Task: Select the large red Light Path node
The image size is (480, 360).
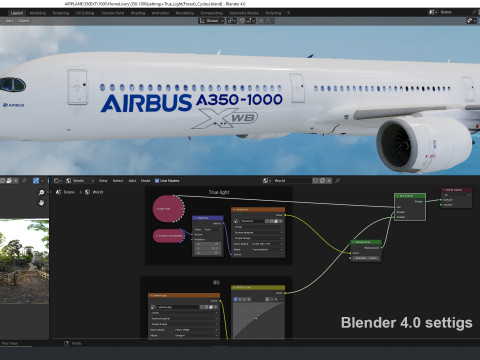Action: (168, 209)
